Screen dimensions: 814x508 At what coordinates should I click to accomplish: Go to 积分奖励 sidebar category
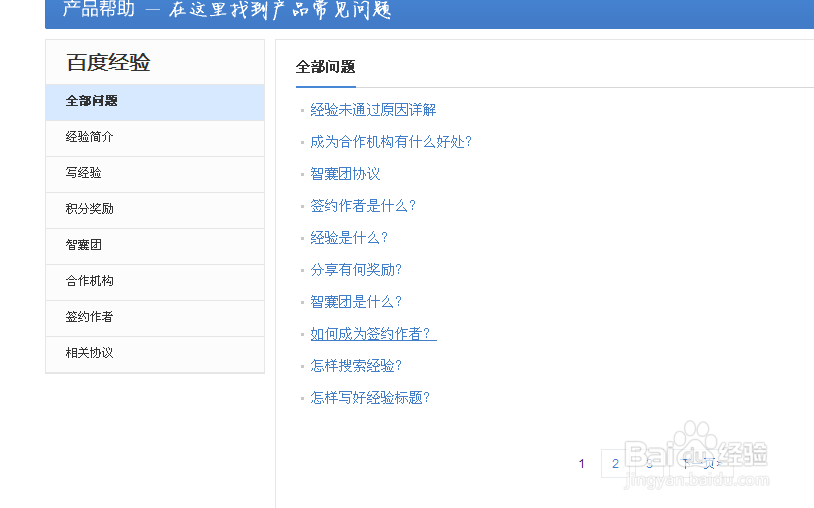click(155, 210)
